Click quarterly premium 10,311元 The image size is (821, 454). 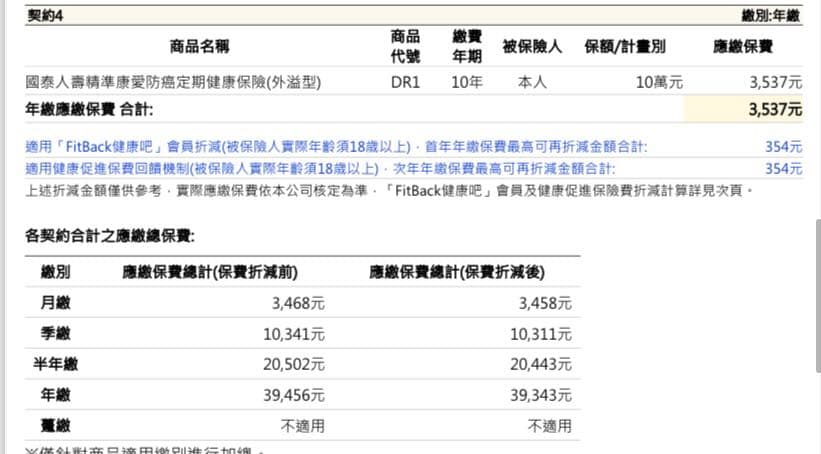[x=541, y=334]
